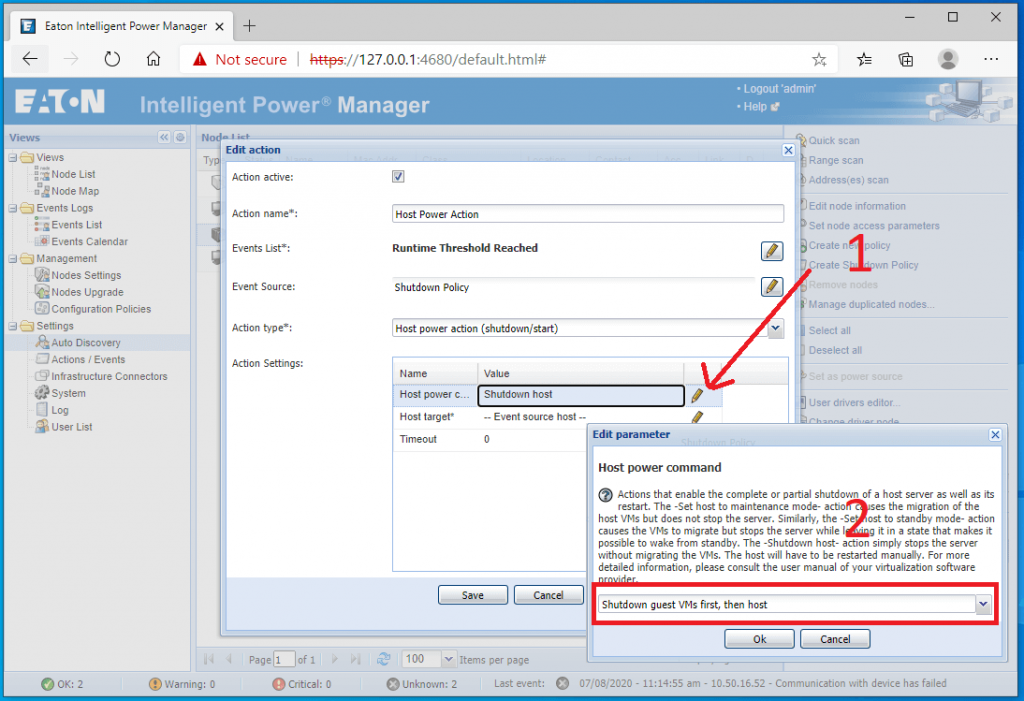The height and width of the screenshot is (701, 1024).
Task: Click the Unknown status icon
Action: pos(392,684)
